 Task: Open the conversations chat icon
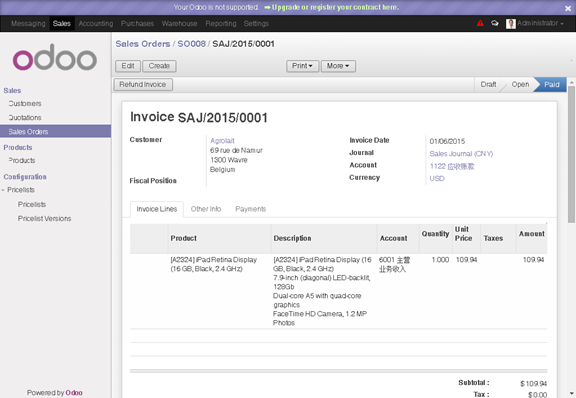click(x=495, y=23)
